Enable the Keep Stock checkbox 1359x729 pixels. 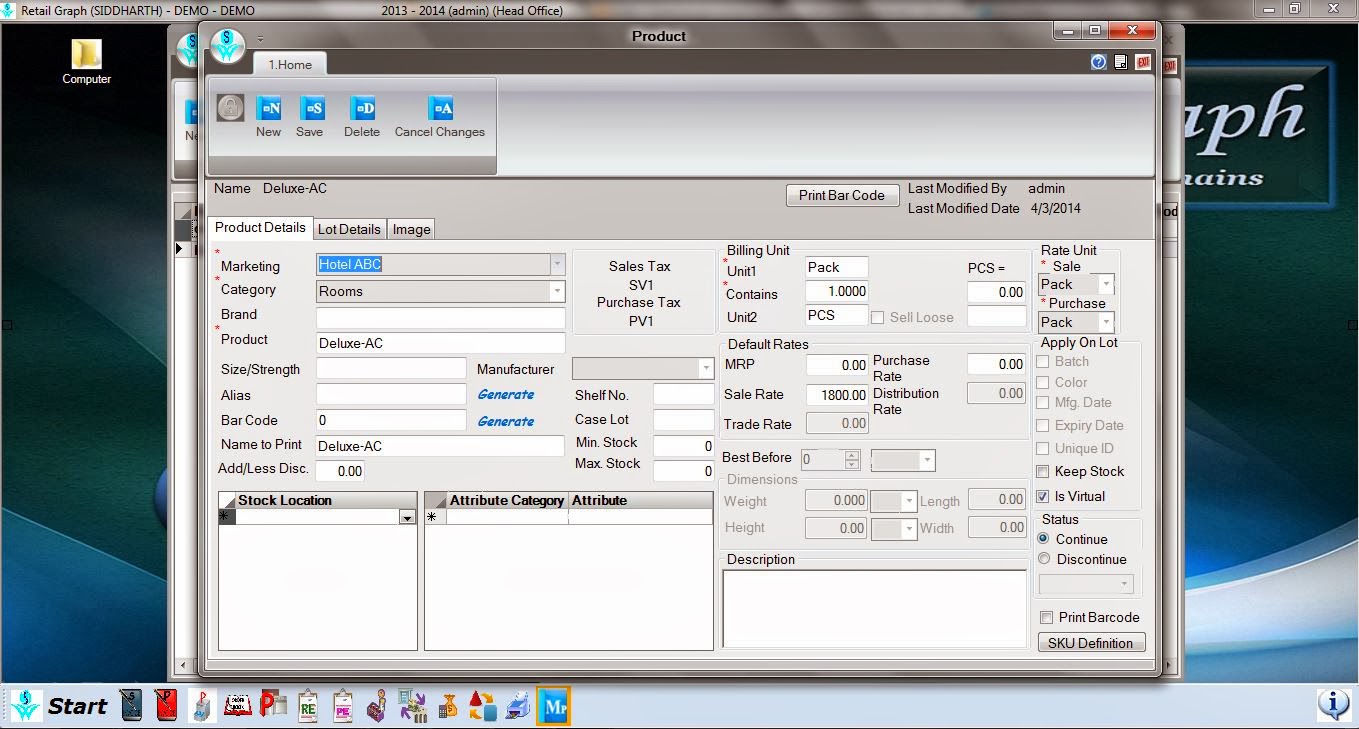pyautogui.click(x=1044, y=472)
